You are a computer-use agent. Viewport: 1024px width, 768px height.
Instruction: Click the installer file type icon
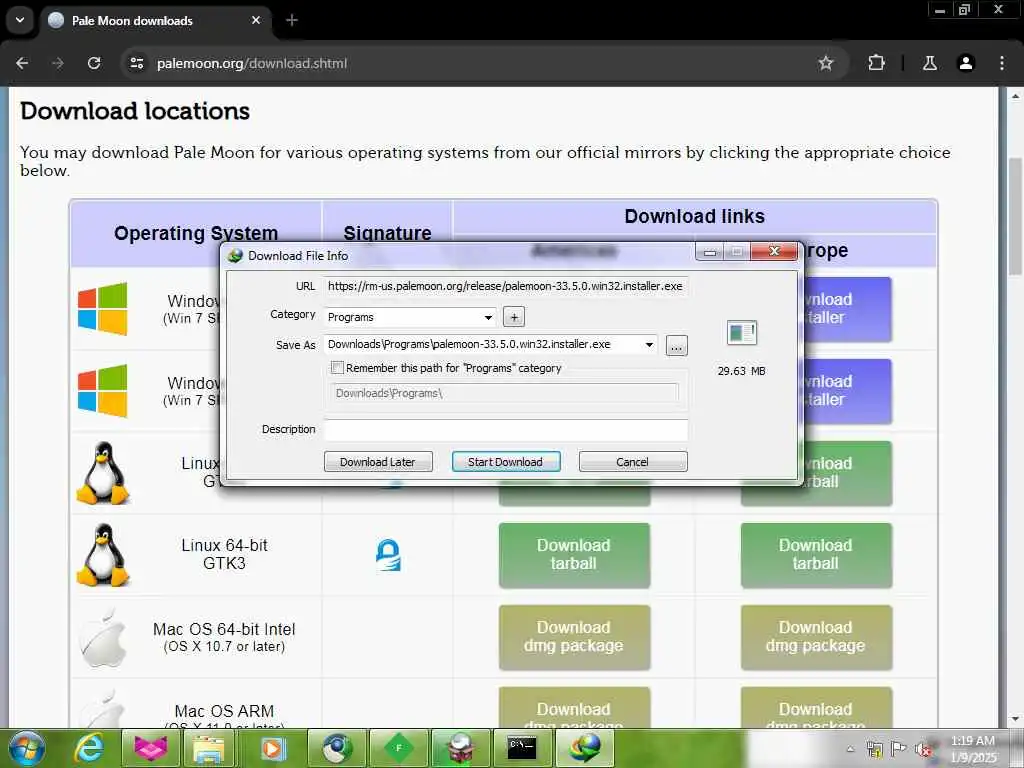[x=741, y=332]
